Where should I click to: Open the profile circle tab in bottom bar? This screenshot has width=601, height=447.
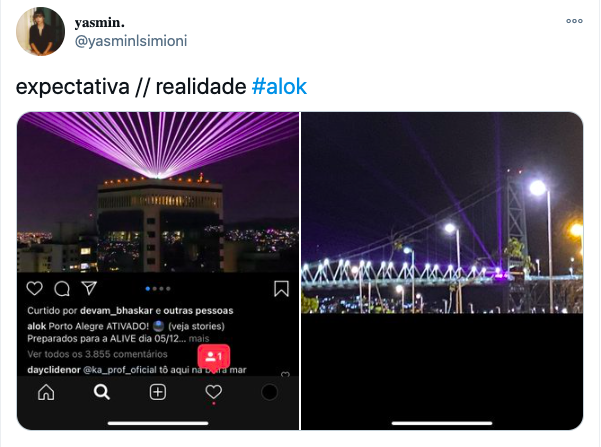269,392
